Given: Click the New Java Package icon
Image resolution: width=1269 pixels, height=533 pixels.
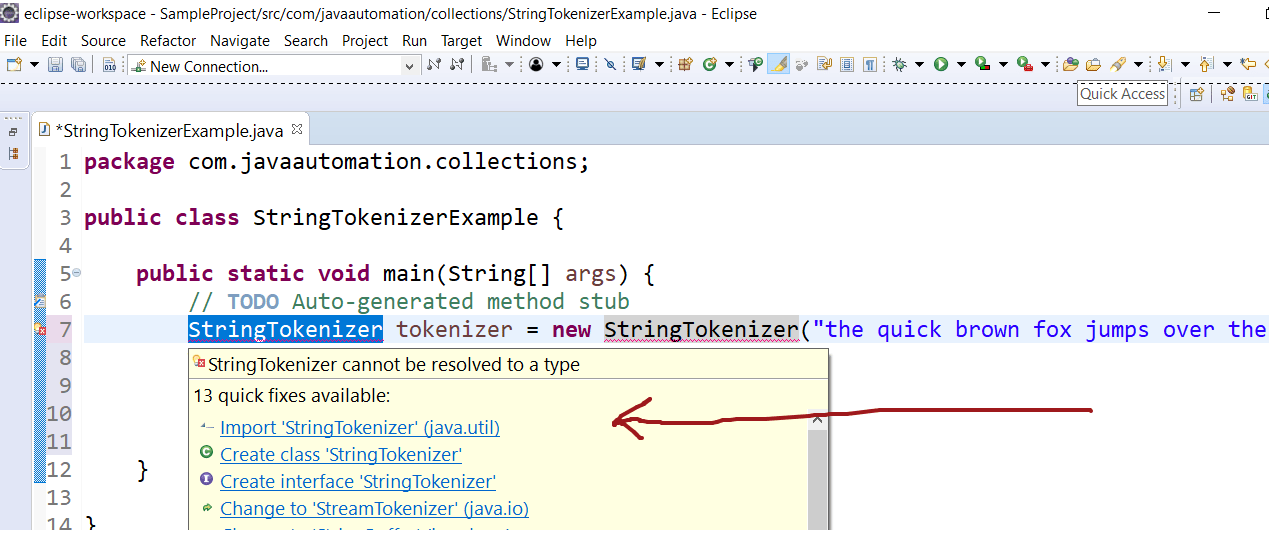Looking at the screenshot, I should coord(685,65).
